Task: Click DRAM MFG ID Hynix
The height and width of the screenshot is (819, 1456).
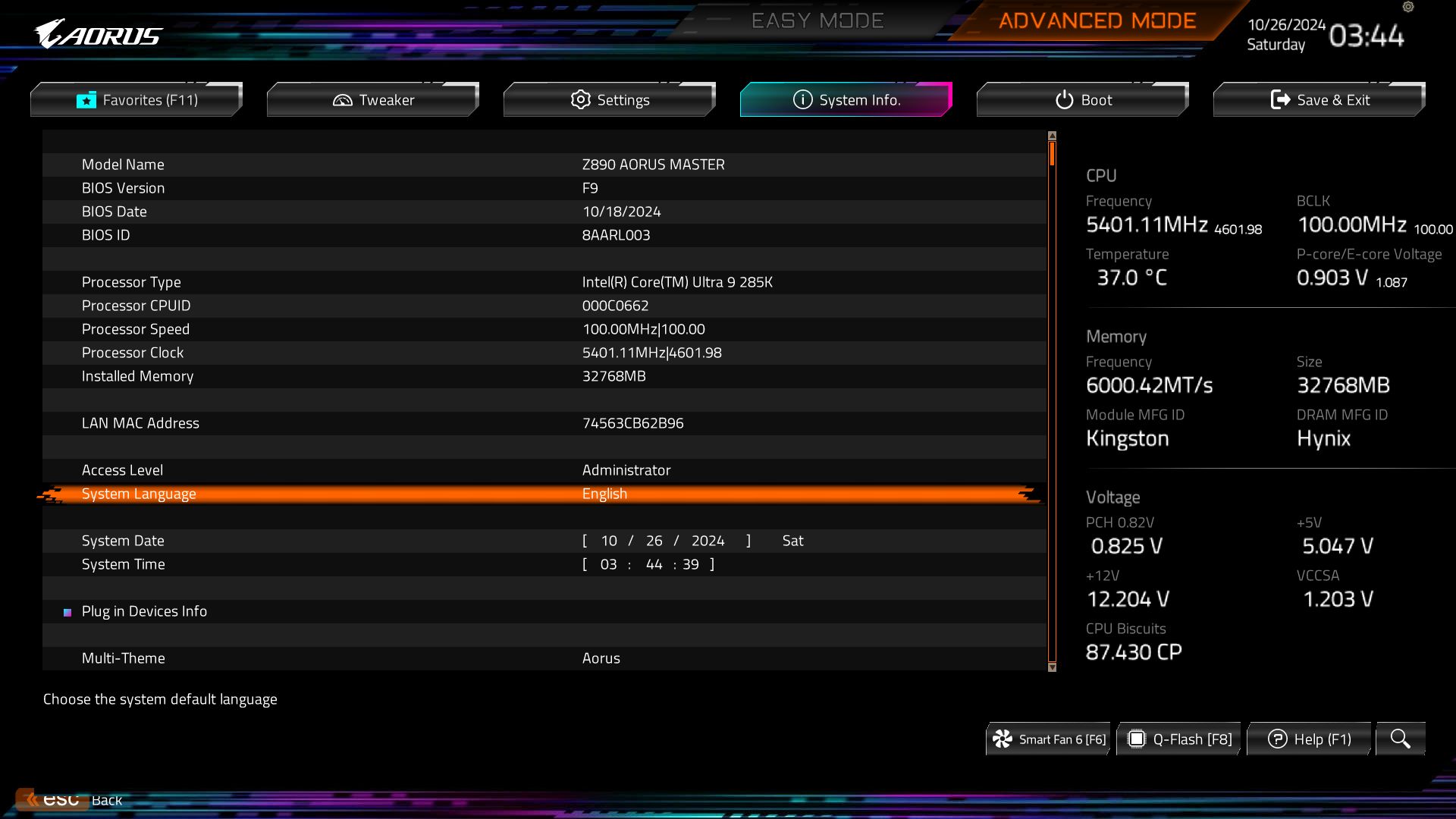Action: pyautogui.click(x=1323, y=438)
